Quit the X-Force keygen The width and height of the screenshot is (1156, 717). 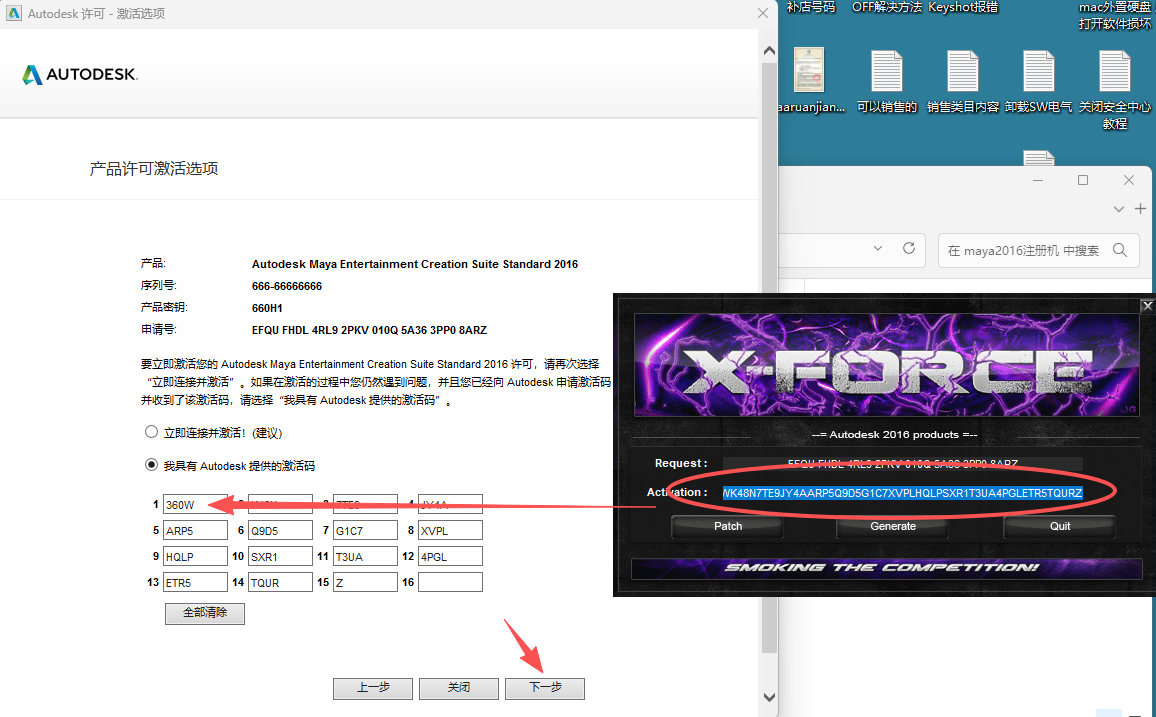pyautogui.click(x=1059, y=526)
